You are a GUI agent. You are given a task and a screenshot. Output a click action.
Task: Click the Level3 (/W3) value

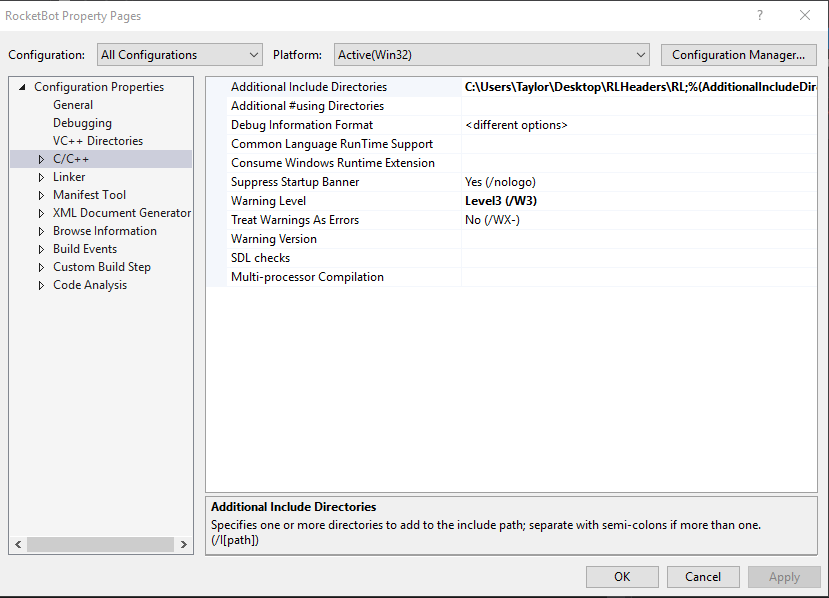point(501,201)
